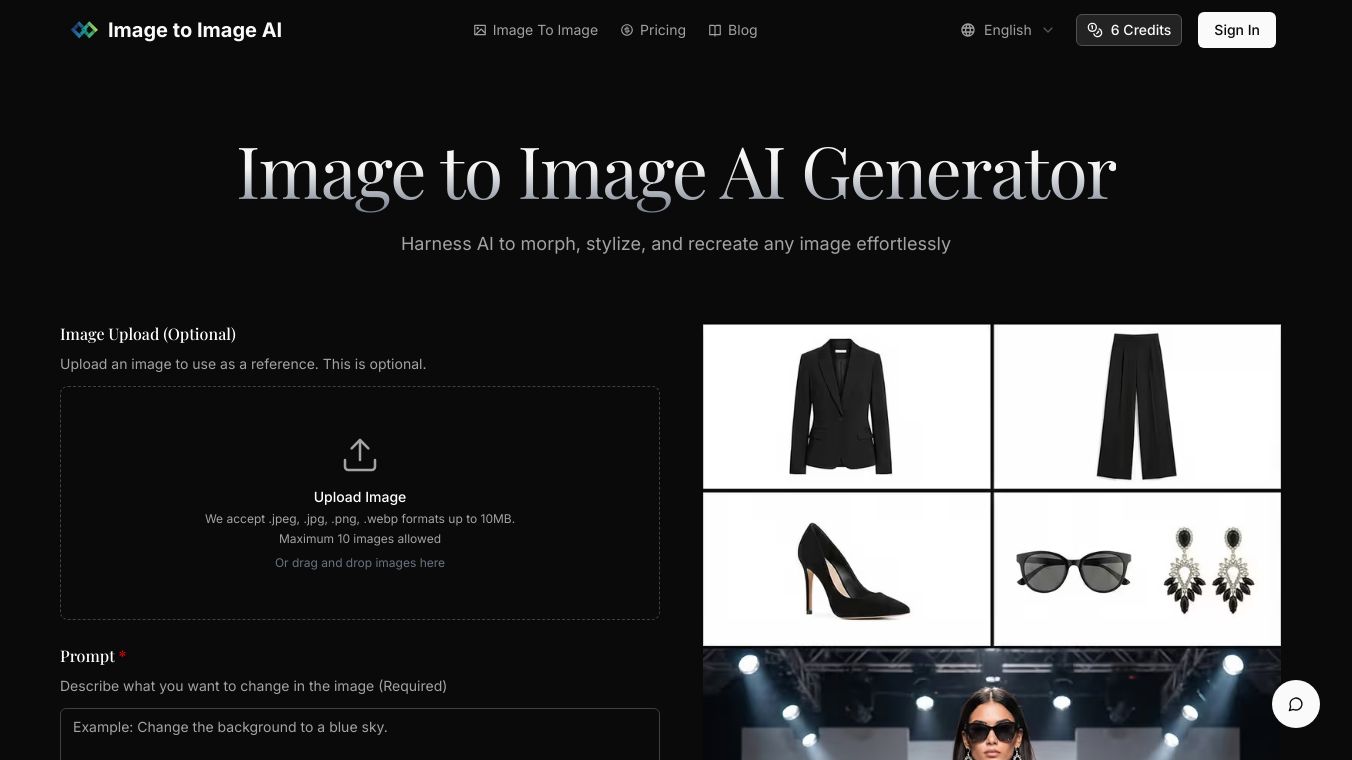Click the book icon next to Blog

(714, 30)
